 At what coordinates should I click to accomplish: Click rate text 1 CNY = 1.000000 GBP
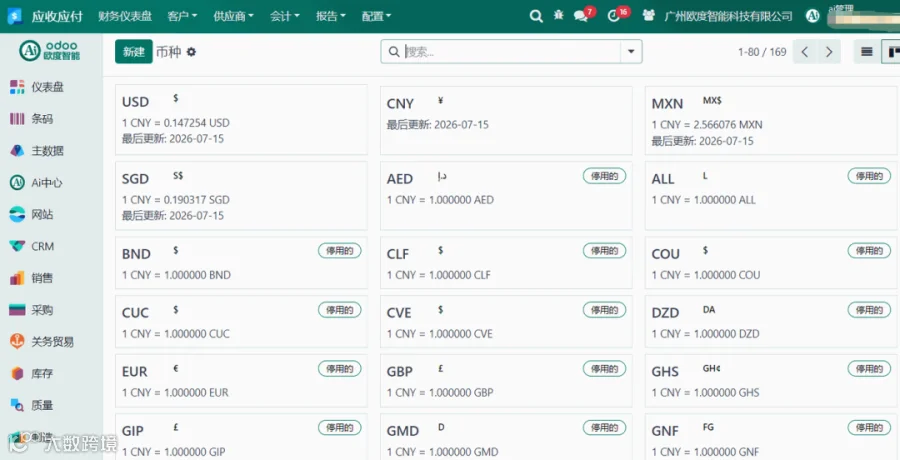tap(440, 393)
